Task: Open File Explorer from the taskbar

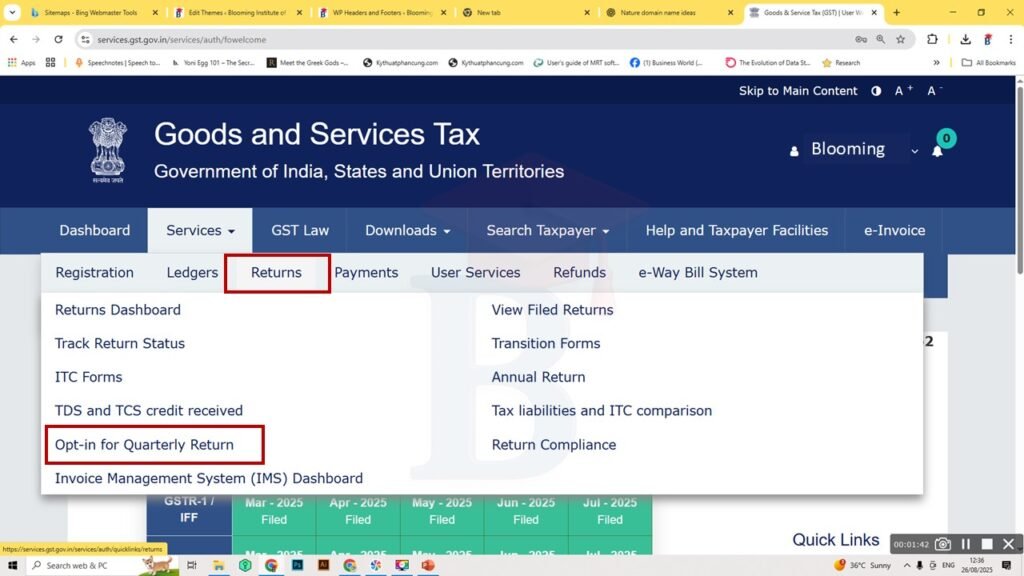Action: [218, 565]
